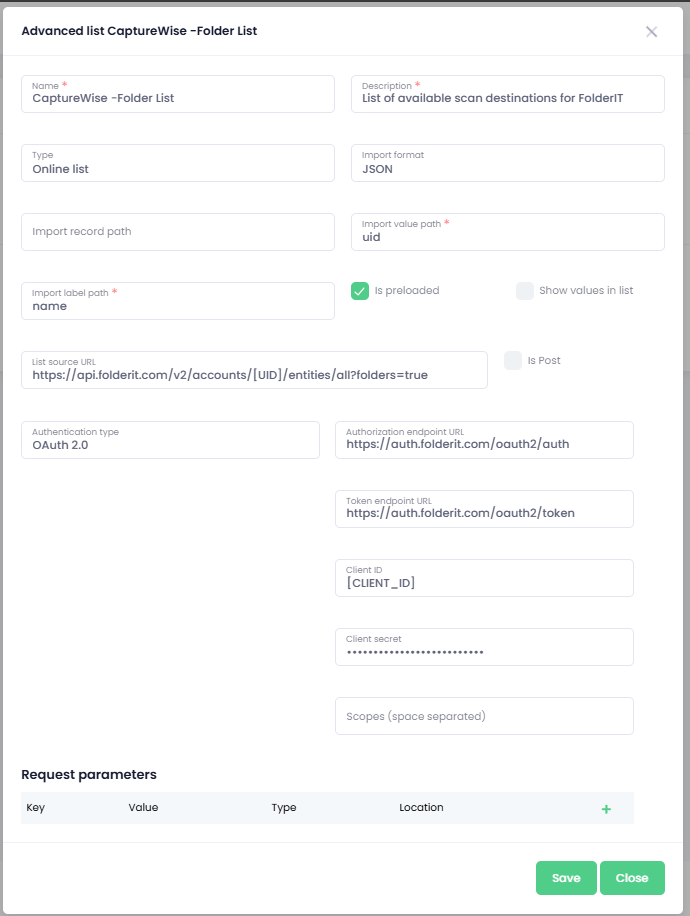The image size is (690, 916).
Task: Click the Name input field
Action: (x=177, y=94)
